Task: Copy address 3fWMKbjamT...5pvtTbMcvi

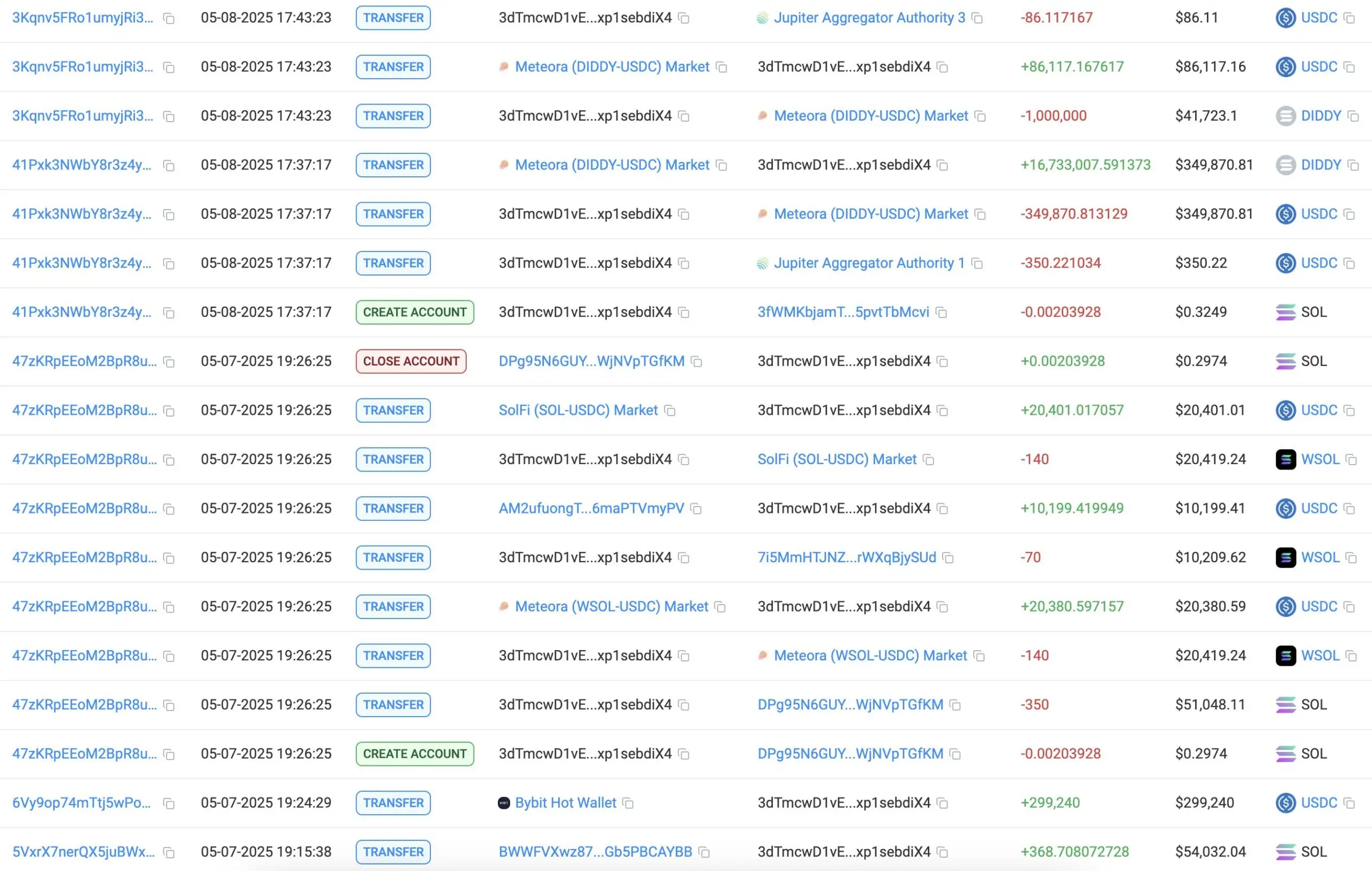Action: (x=941, y=312)
